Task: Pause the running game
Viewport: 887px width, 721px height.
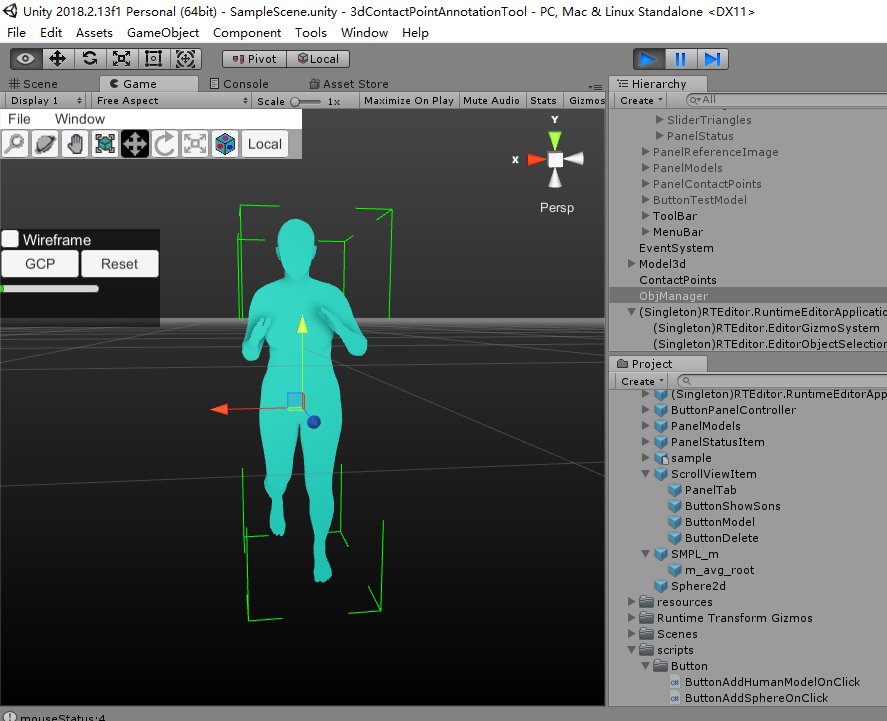Action: tap(681, 59)
